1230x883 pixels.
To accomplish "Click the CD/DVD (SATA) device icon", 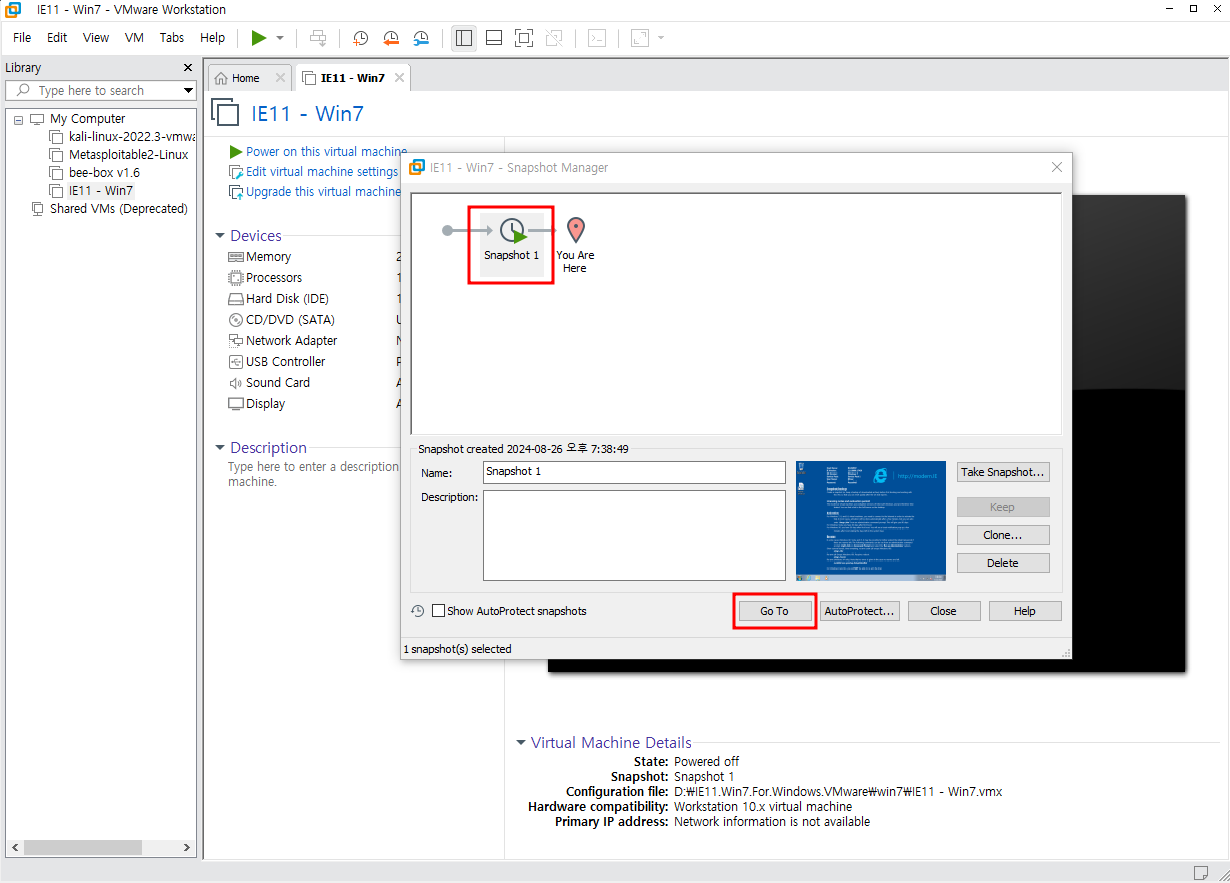I will pos(236,320).
